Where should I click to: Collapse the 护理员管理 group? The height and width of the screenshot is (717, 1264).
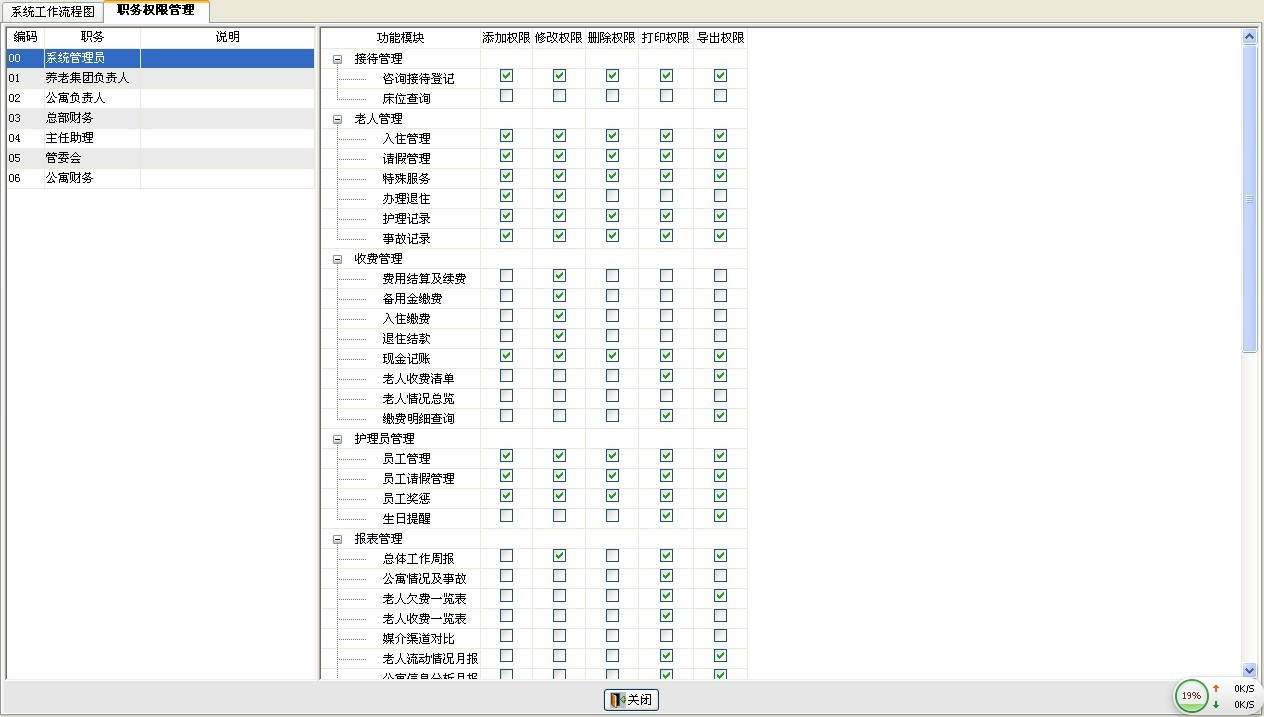[338, 439]
